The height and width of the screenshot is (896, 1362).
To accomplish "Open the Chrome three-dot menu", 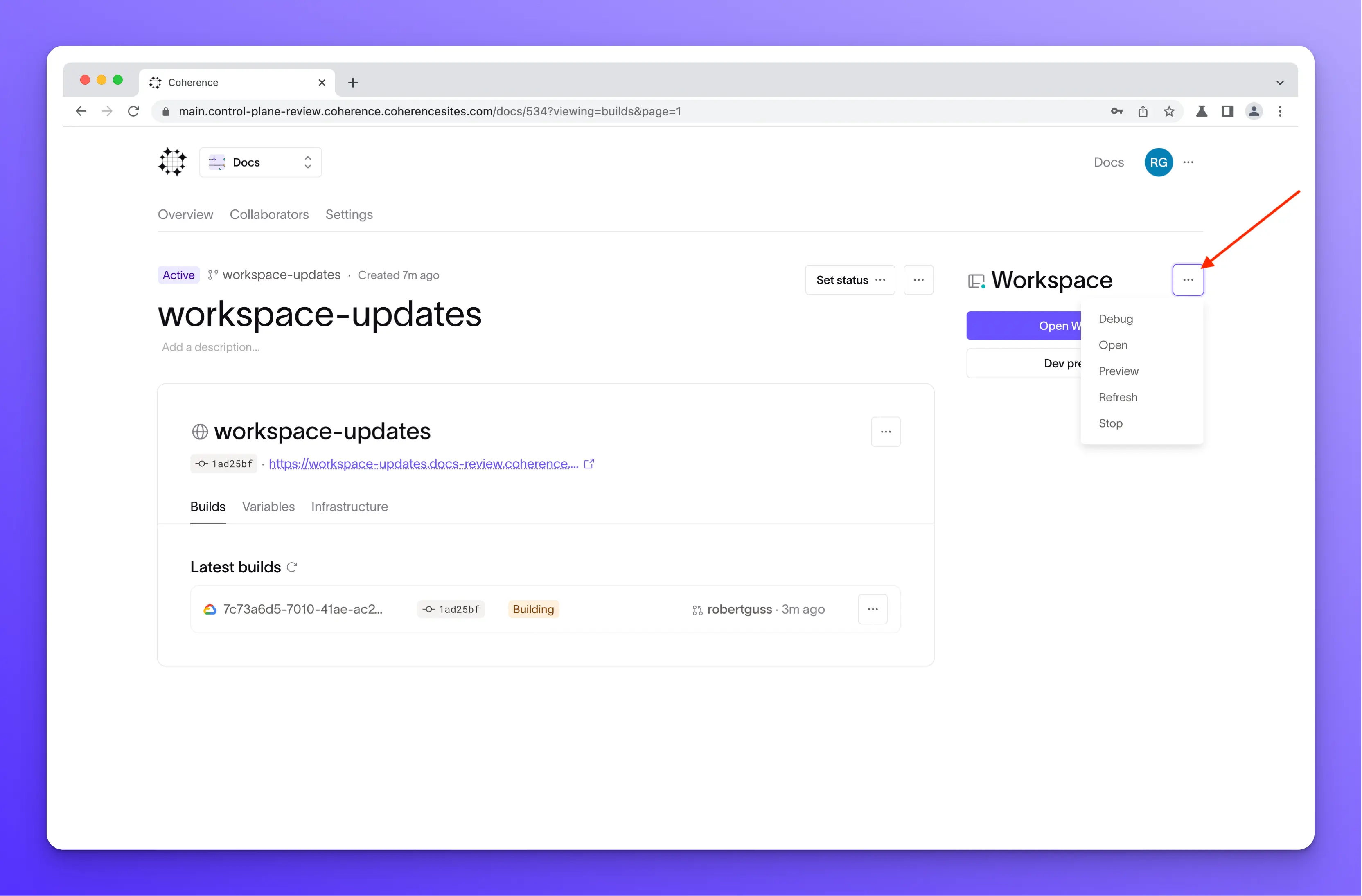I will coord(1280,112).
